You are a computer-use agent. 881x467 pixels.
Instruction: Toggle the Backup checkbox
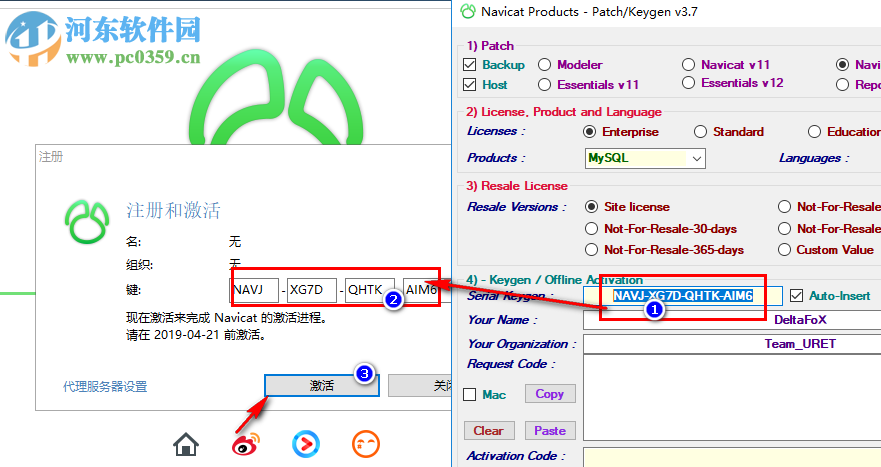(470, 65)
